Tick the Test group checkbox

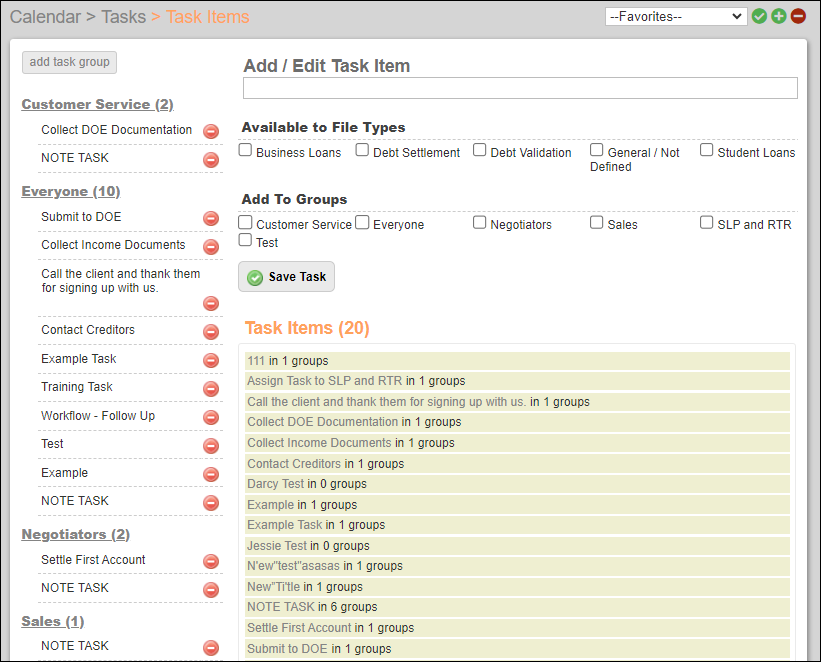pos(245,240)
